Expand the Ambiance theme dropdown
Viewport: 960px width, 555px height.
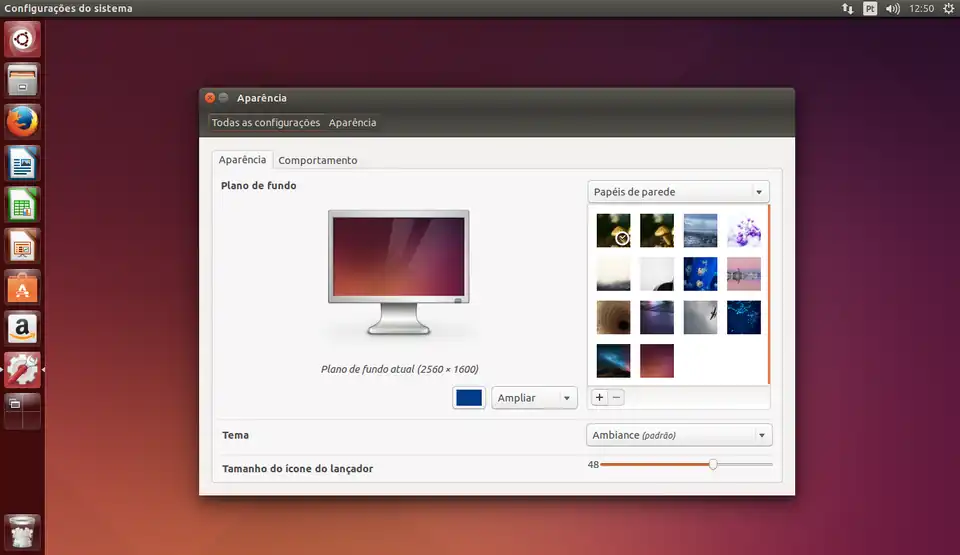pos(679,435)
